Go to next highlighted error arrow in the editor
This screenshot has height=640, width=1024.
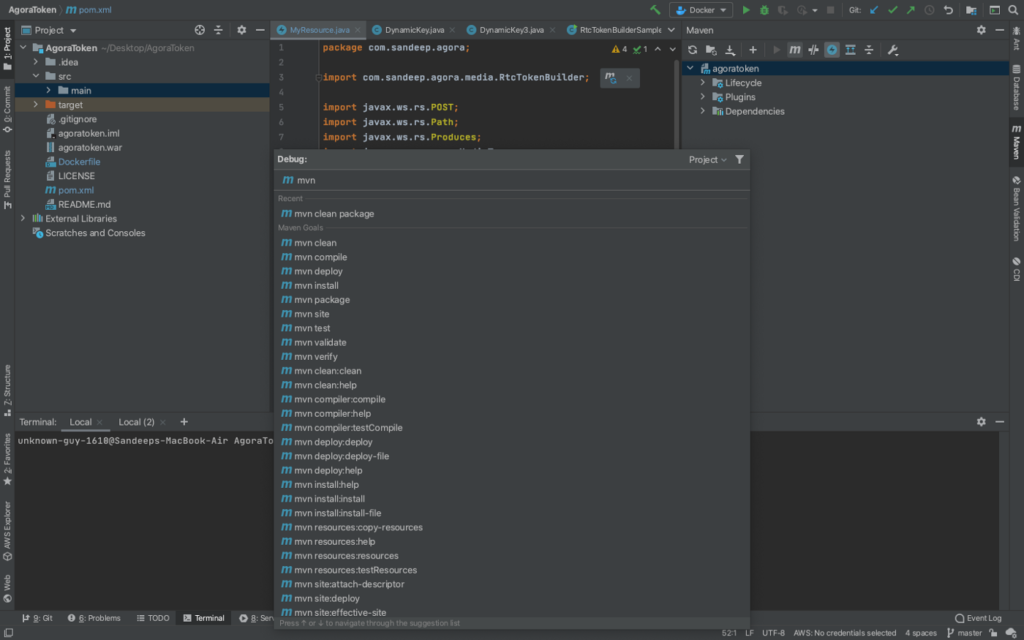click(x=673, y=49)
